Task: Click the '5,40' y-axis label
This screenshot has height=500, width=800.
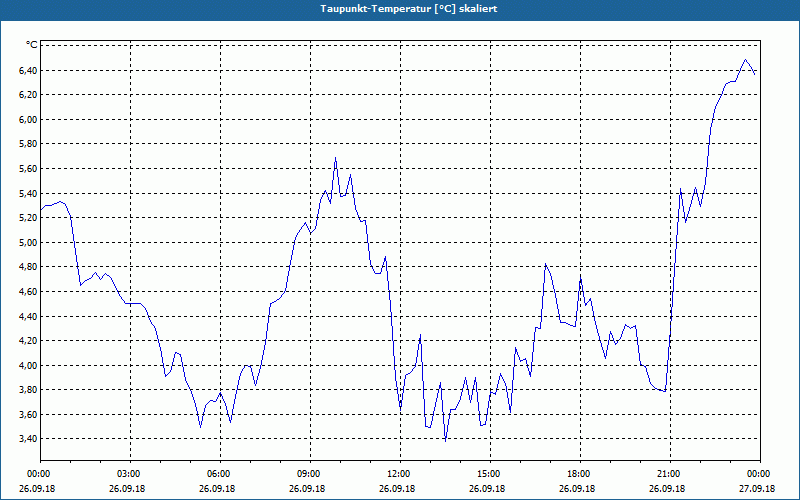Action: tap(28, 193)
